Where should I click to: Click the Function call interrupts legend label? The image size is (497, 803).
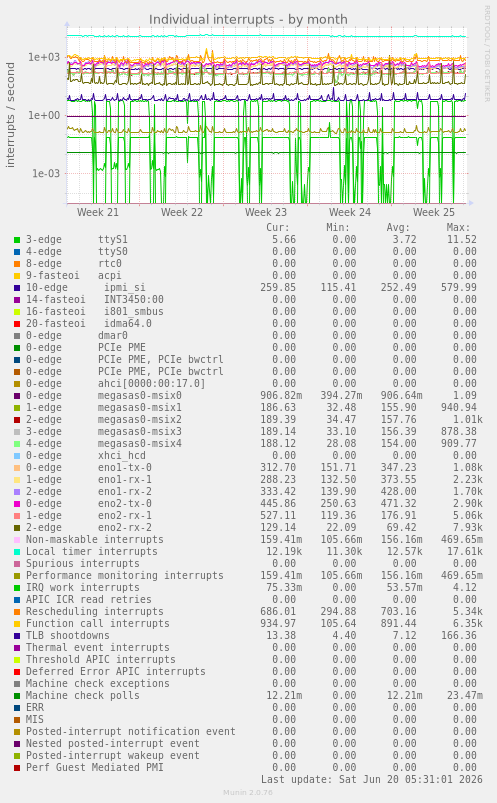tap(97, 623)
